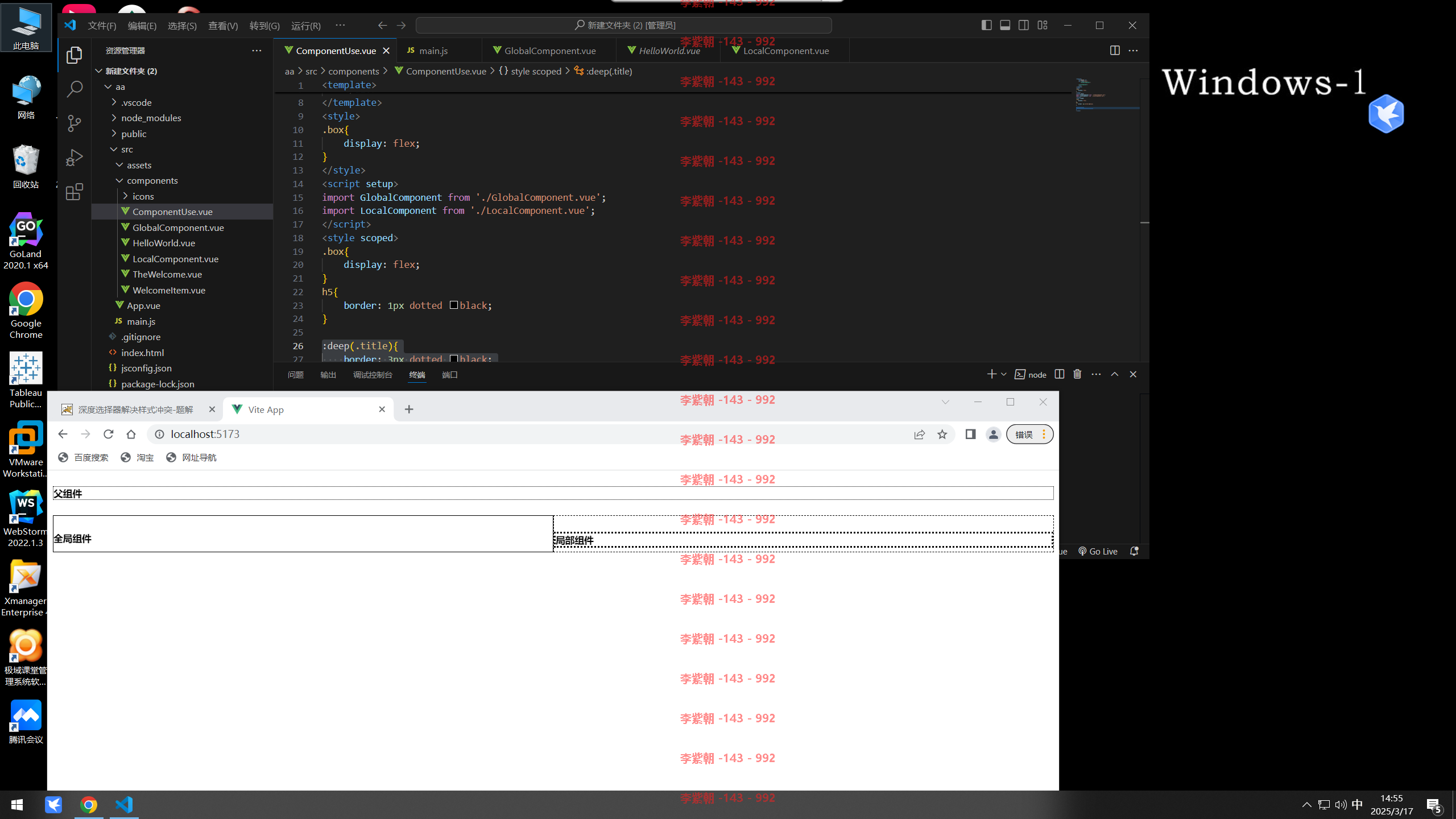Toggle the primary side bar in VS Code
Screen dimensions: 1456x819
point(987,25)
